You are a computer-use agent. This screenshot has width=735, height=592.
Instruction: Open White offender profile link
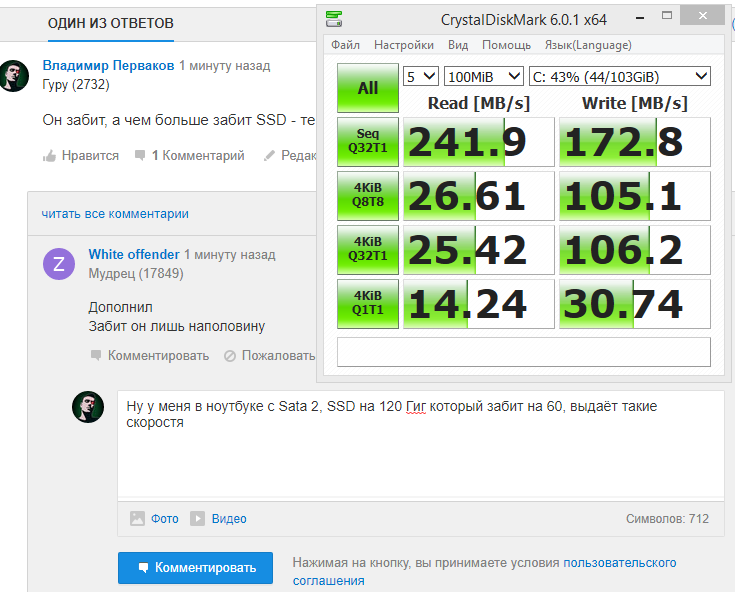(x=134, y=255)
